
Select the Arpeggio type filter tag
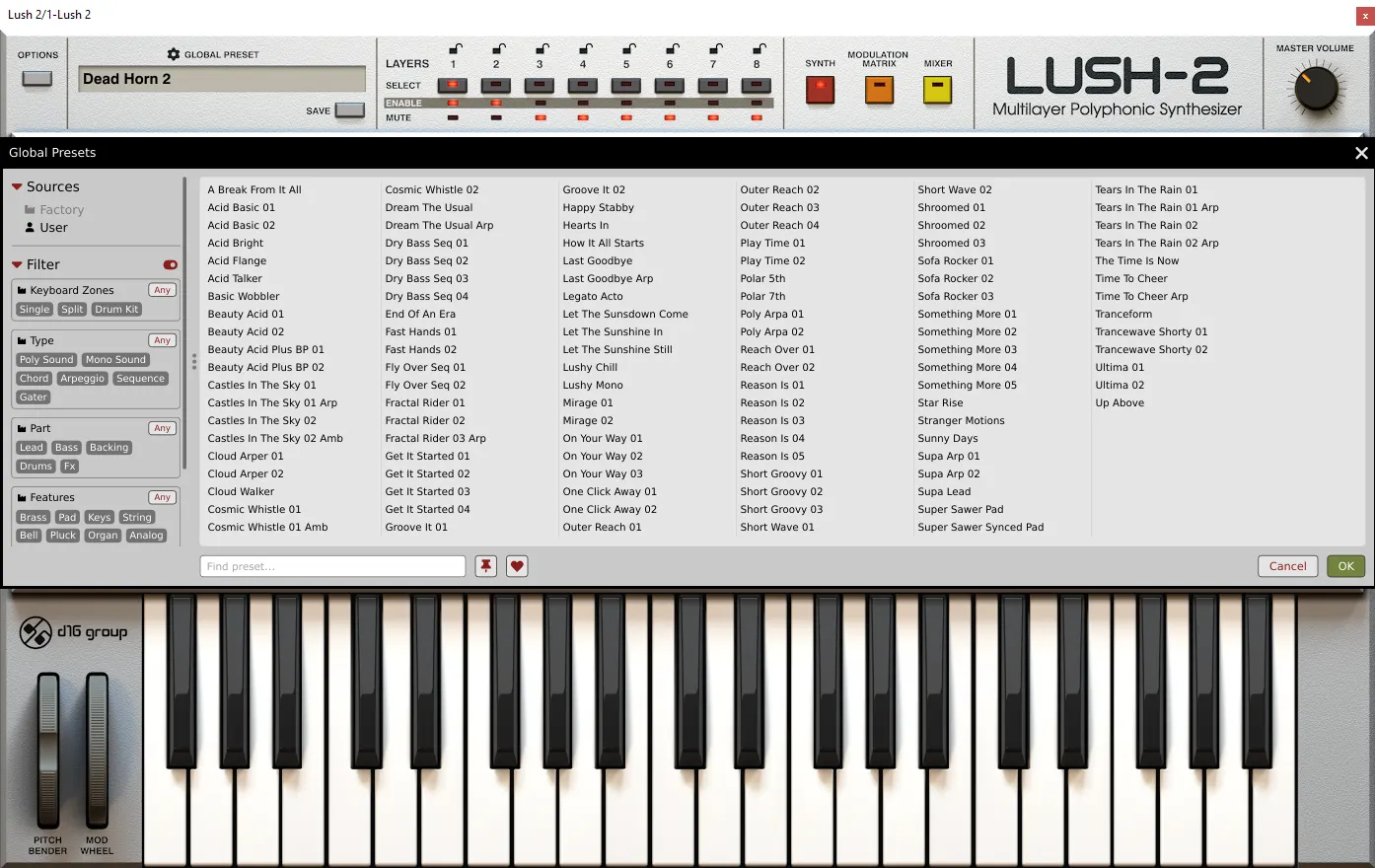(x=83, y=379)
